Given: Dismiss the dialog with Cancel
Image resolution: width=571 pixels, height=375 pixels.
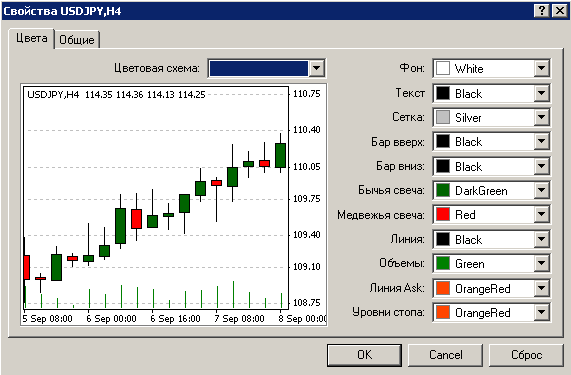Looking at the screenshot, I should coord(445,355).
